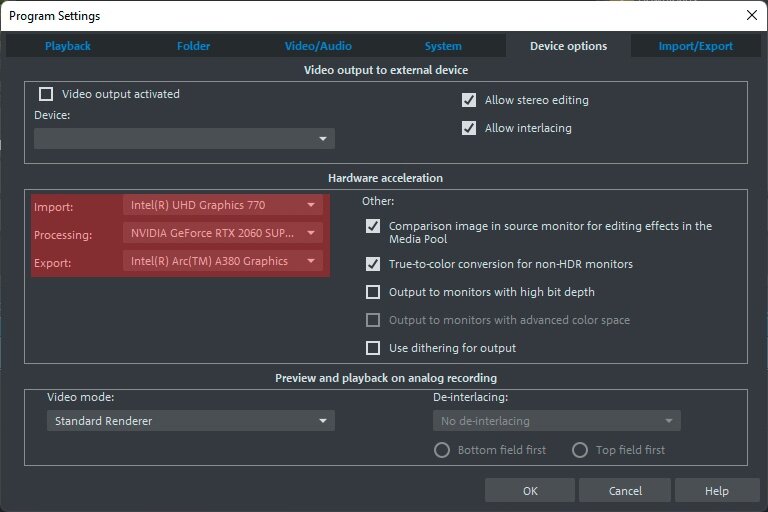Image resolution: width=768 pixels, height=512 pixels.
Task: Disable Comparison image in source monitor option
Action: (x=373, y=226)
